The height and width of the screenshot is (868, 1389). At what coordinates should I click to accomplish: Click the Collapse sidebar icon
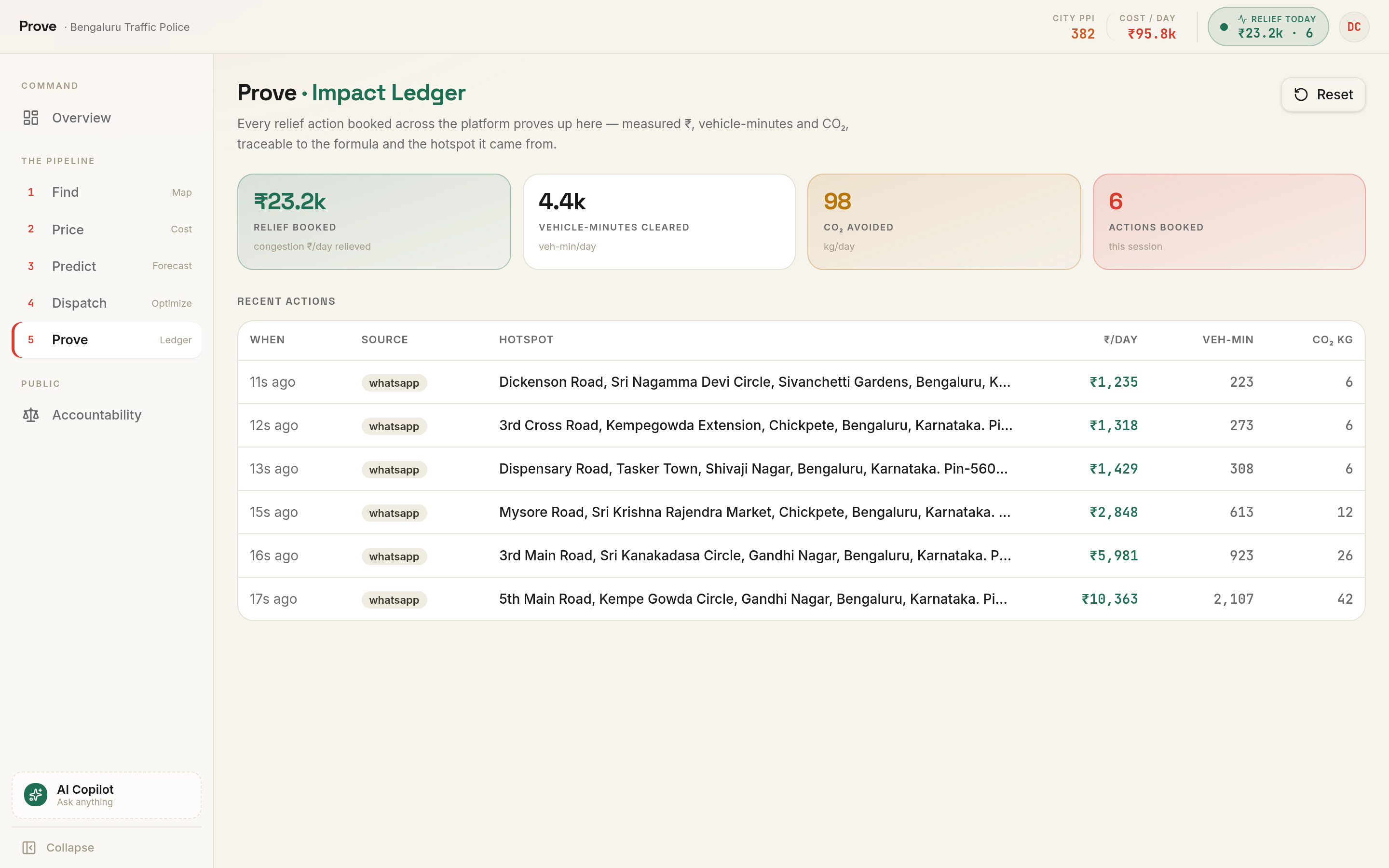coord(29,847)
